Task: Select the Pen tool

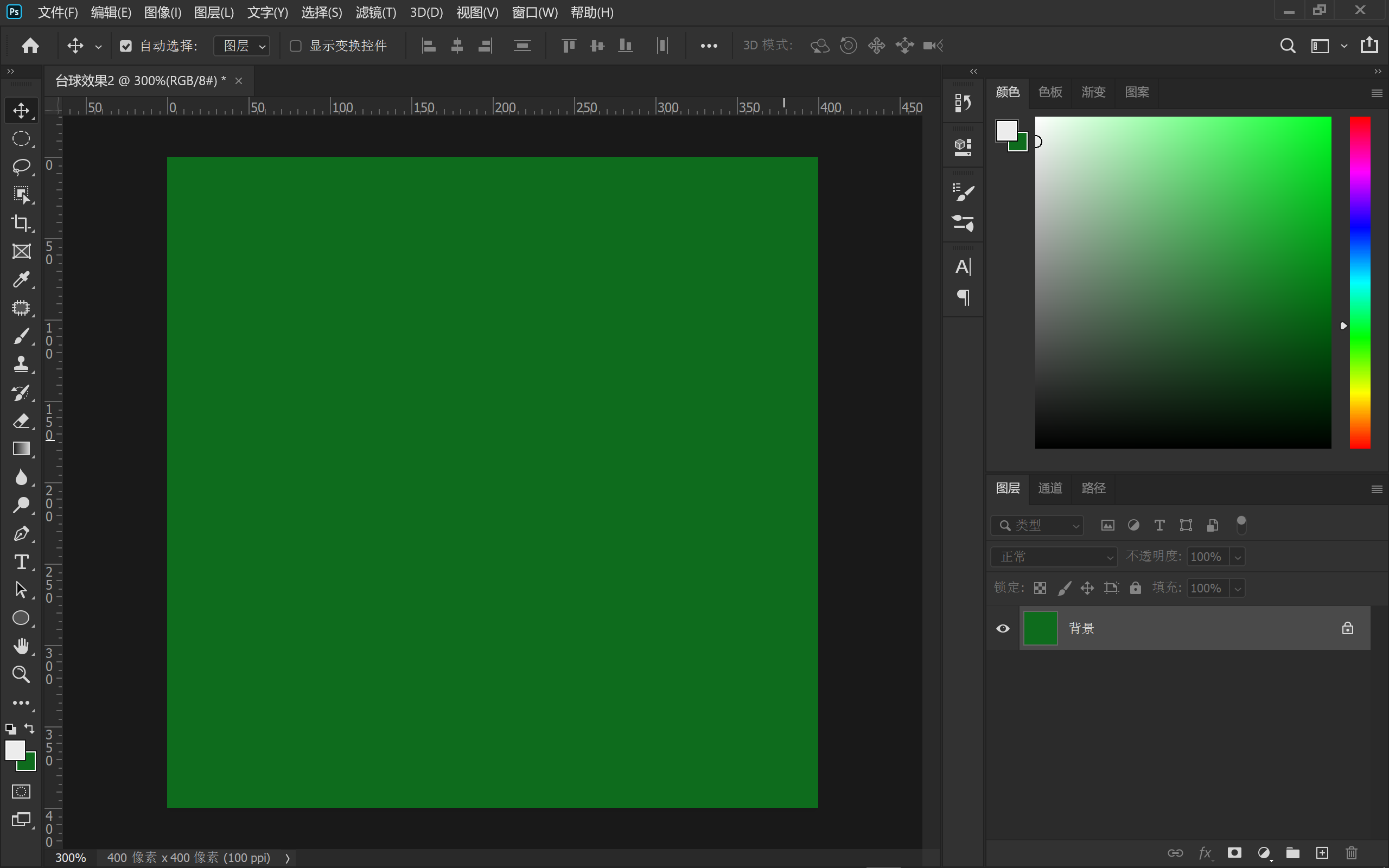Action: tap(21, 533)
